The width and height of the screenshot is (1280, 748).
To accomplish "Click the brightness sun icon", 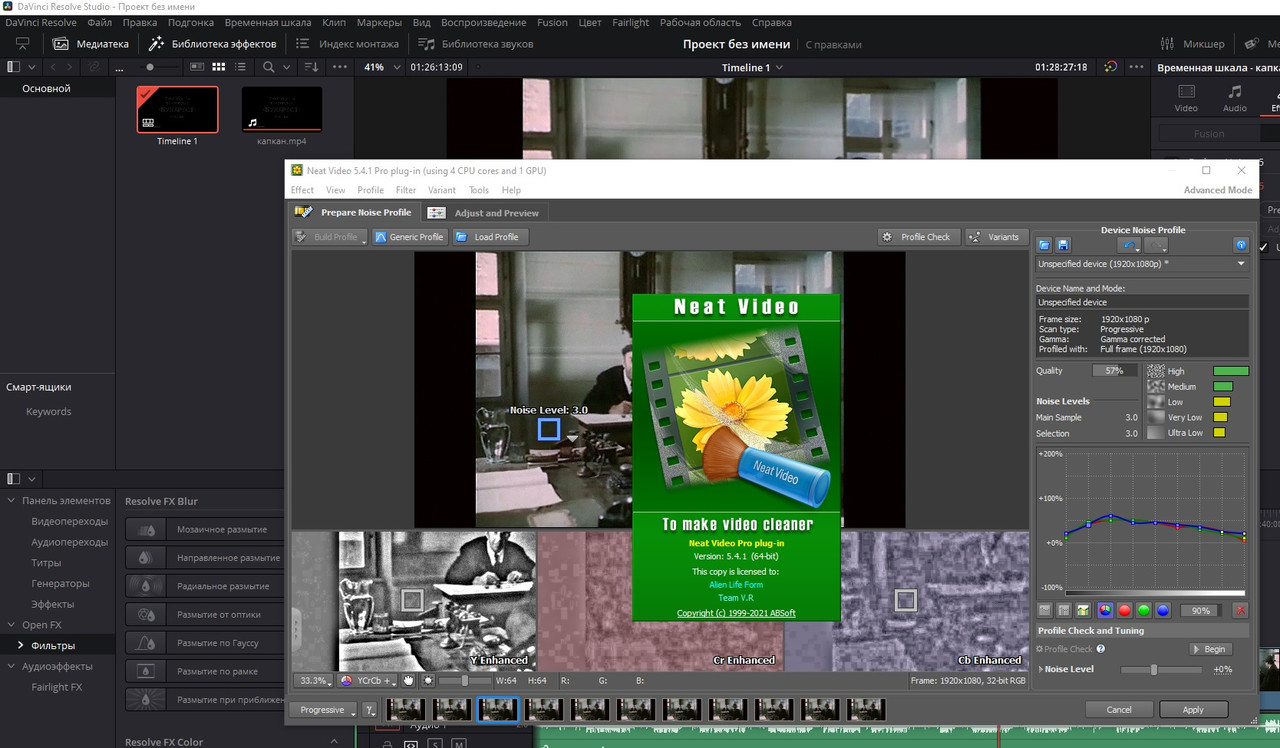I will click(x=428, y=680).
